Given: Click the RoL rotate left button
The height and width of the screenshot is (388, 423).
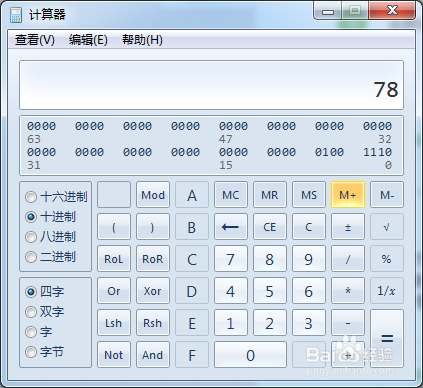Looking at the screenshot, I should click(114, 259).
